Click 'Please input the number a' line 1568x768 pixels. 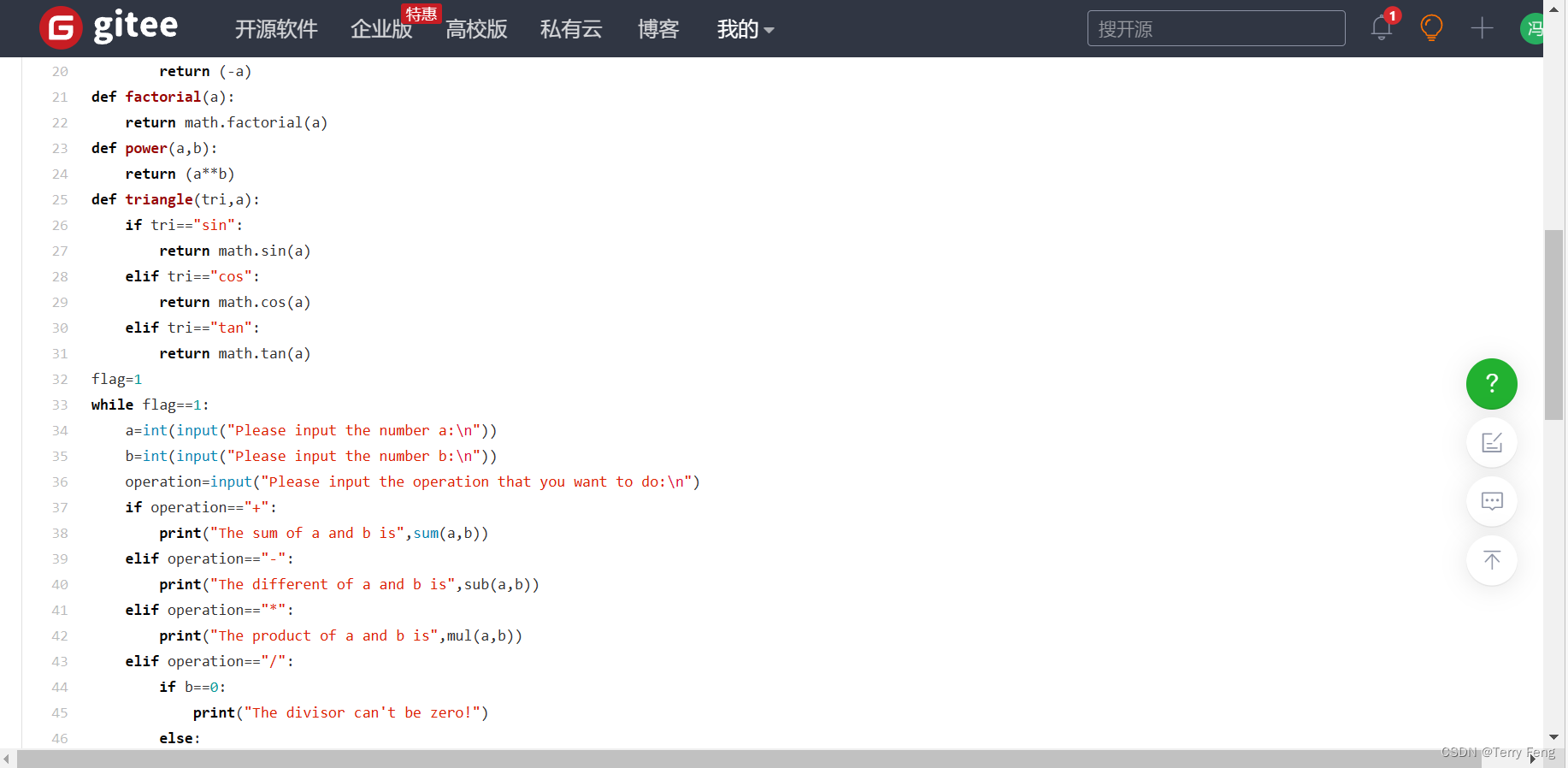311,431
